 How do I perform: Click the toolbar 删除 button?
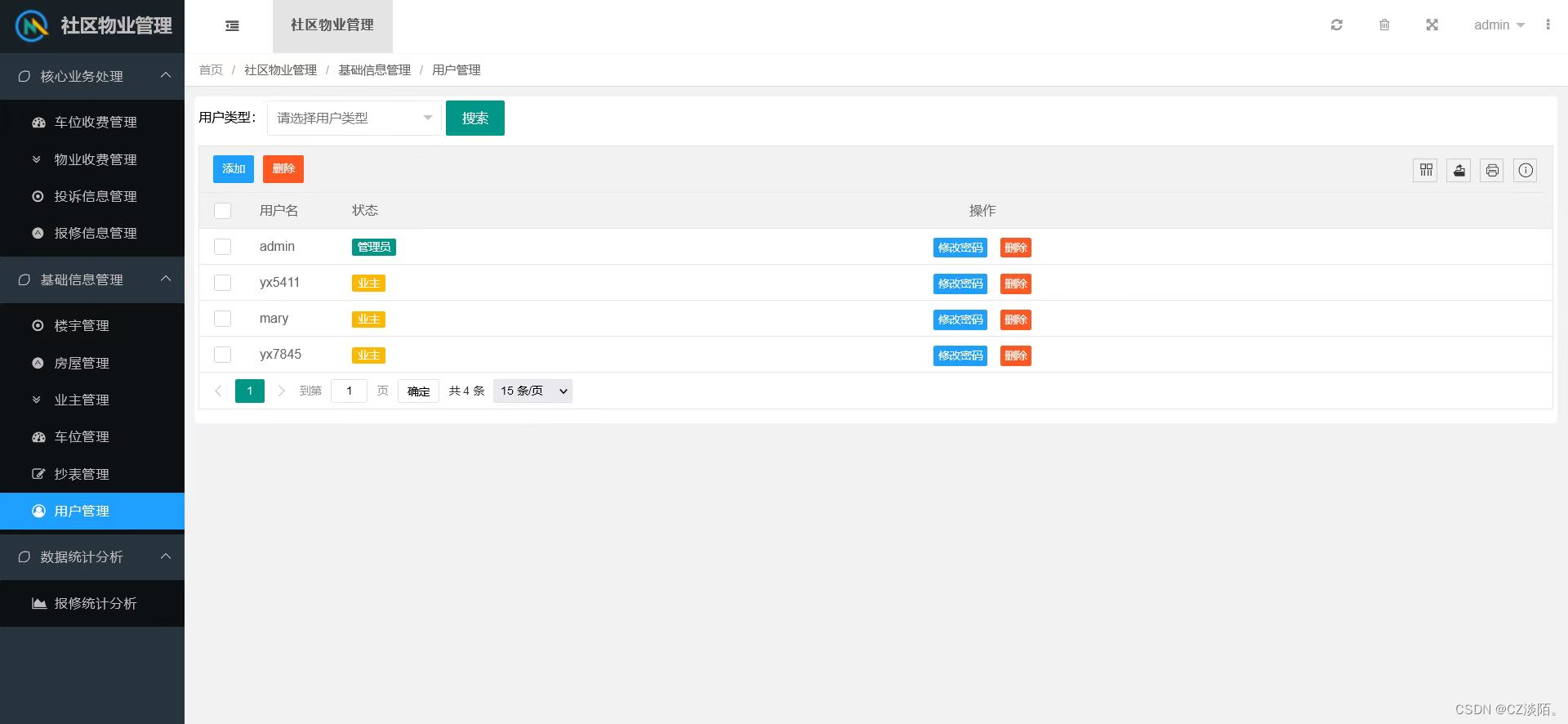click(283, 169)
